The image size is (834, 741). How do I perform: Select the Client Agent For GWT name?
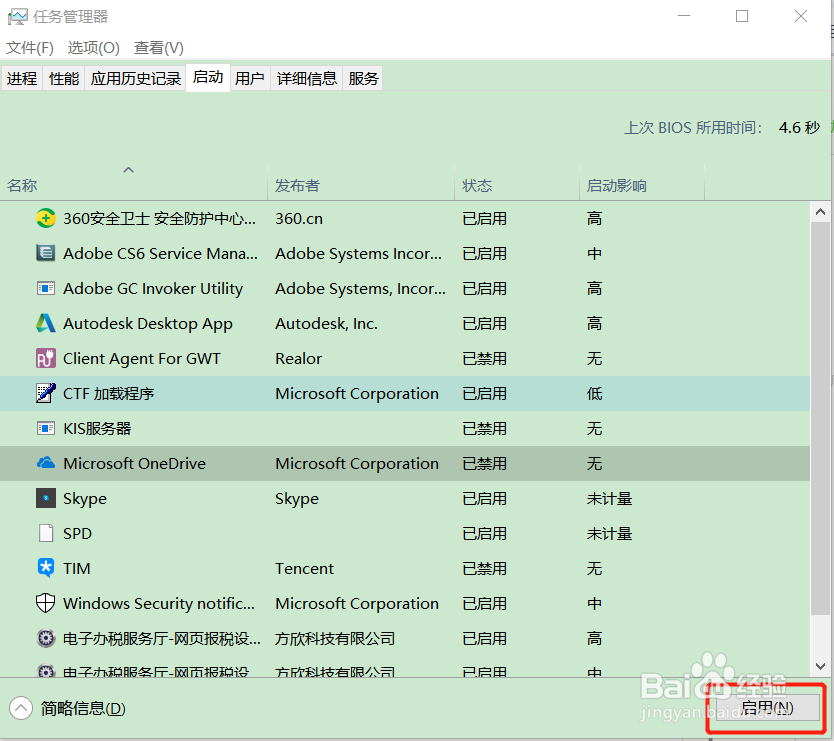(141, 359)
